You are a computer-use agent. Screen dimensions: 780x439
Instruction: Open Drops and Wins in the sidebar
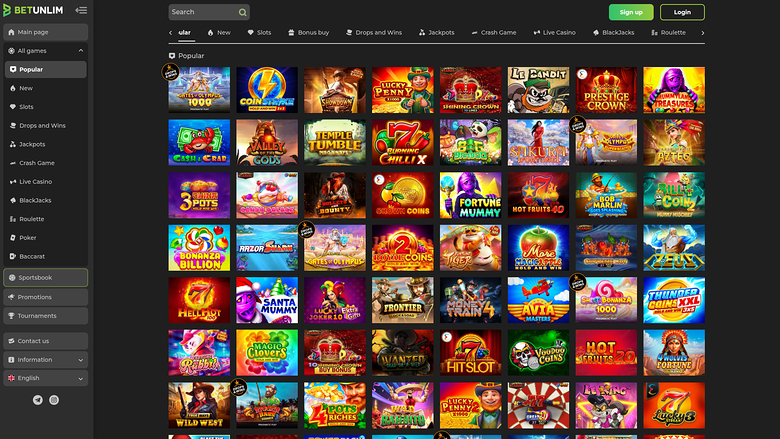[46, 126]
